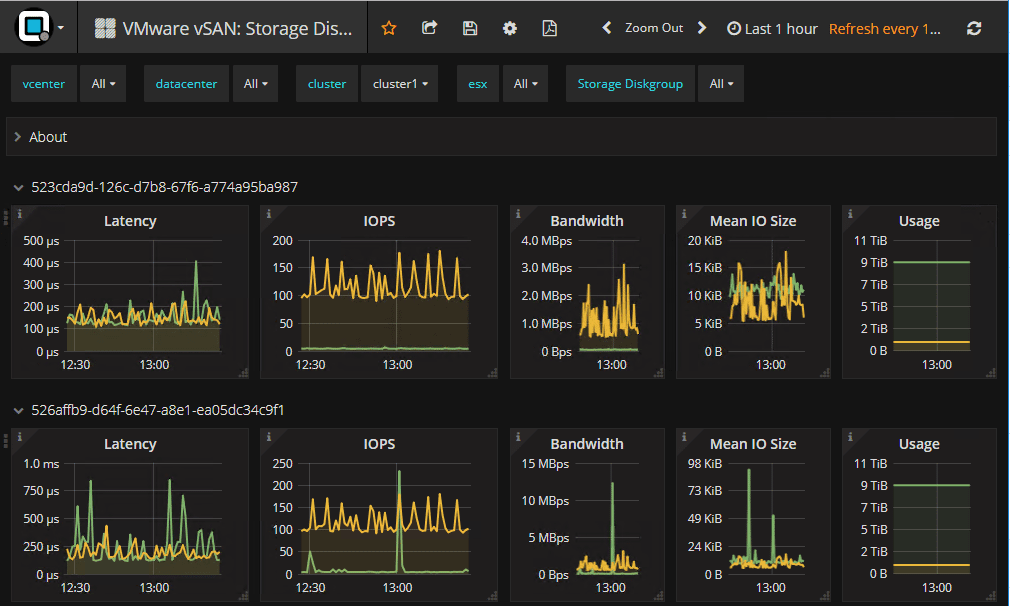Star this dashboard as favorite

[389, 28]
